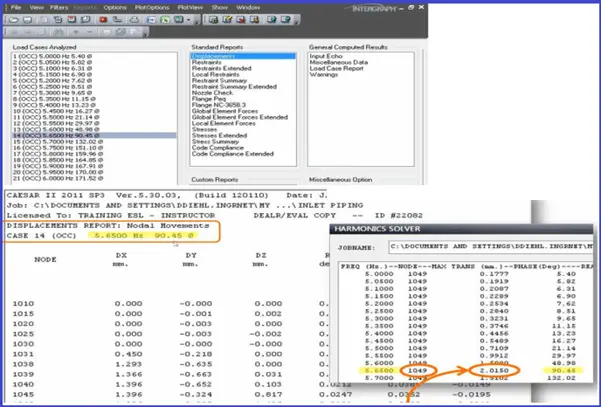Screen dimensions: 601x407
Task: Click DZ value 0.103 for node 1040
Action: coord(268,384)
